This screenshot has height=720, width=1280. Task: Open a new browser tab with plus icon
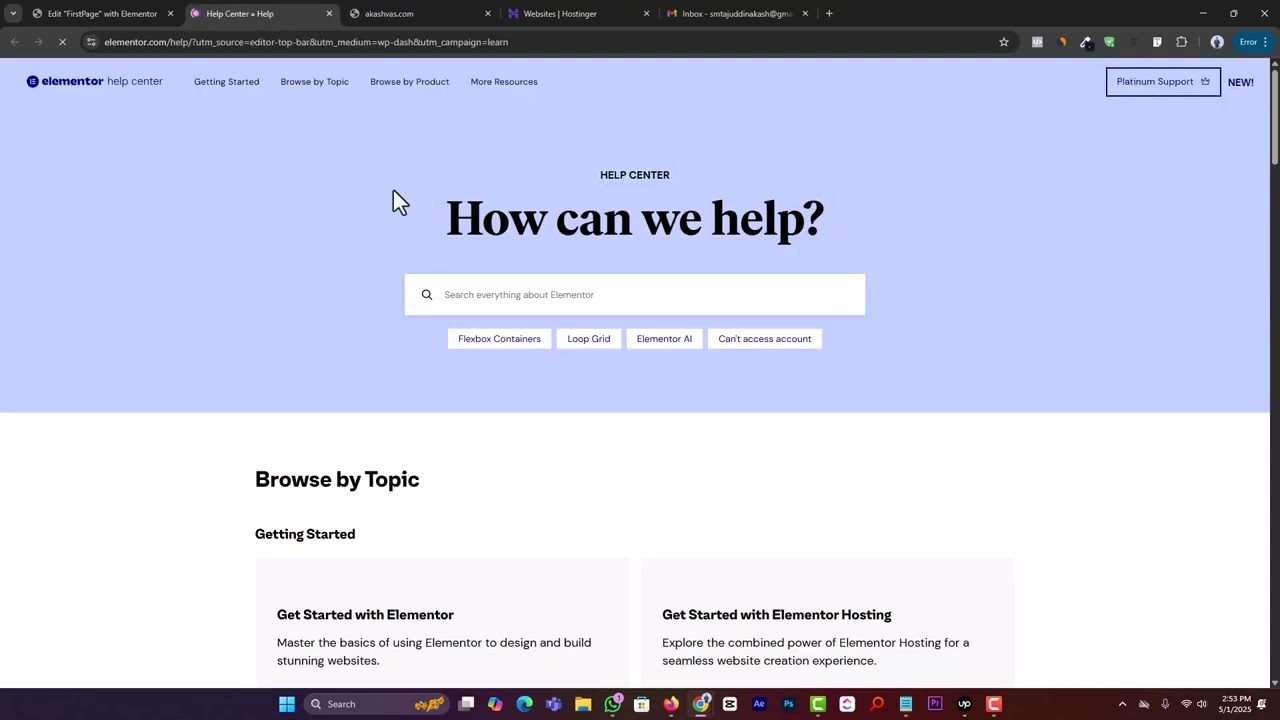[829, 14]
